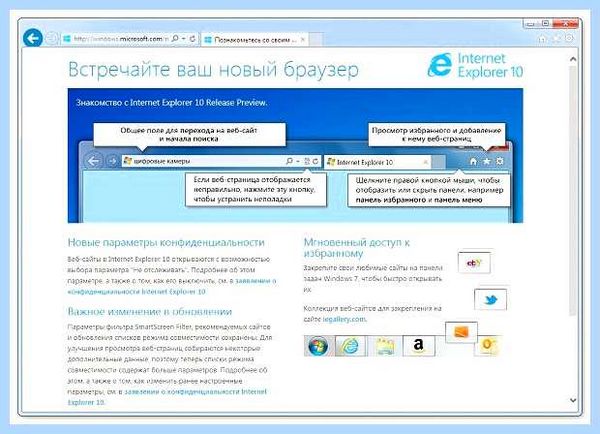Screen dimensions: 600x434
Task: Open privacy statement link under 'Новые параметры конфиденциальности'
Action: [x=171, y=286]
